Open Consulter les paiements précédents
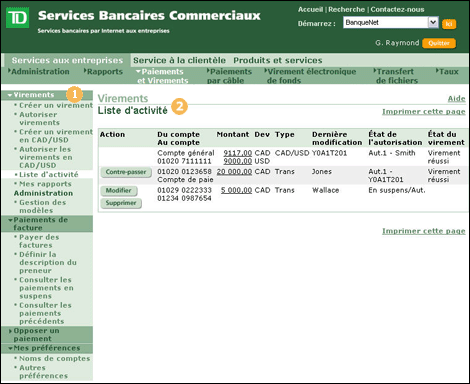The height and width of the screenshot is (384, 470). coord(45,313)
